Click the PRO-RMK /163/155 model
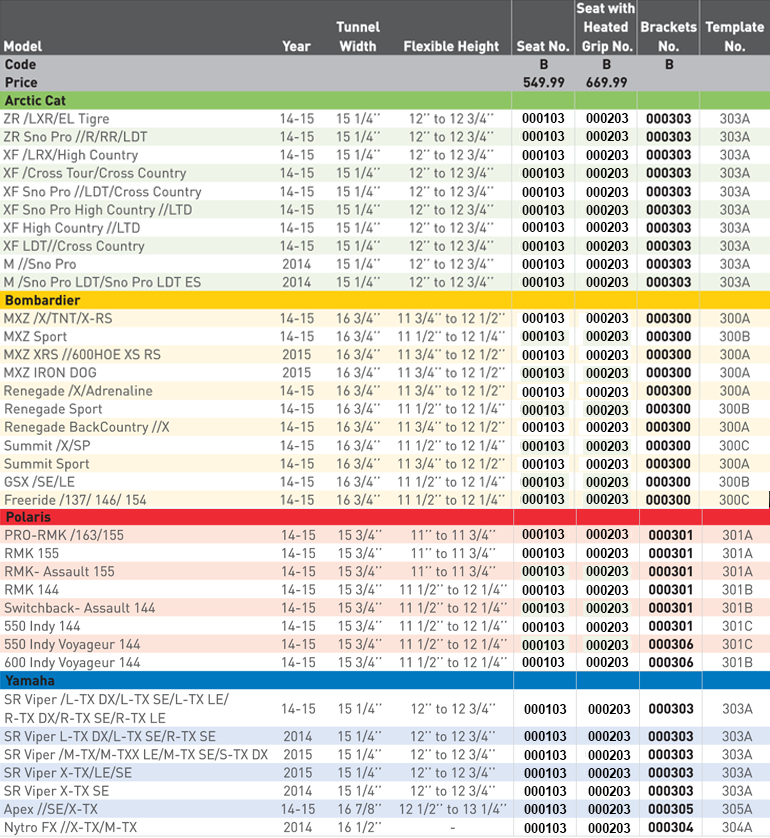Screen dimensions: 770x838 click(64, 535)
